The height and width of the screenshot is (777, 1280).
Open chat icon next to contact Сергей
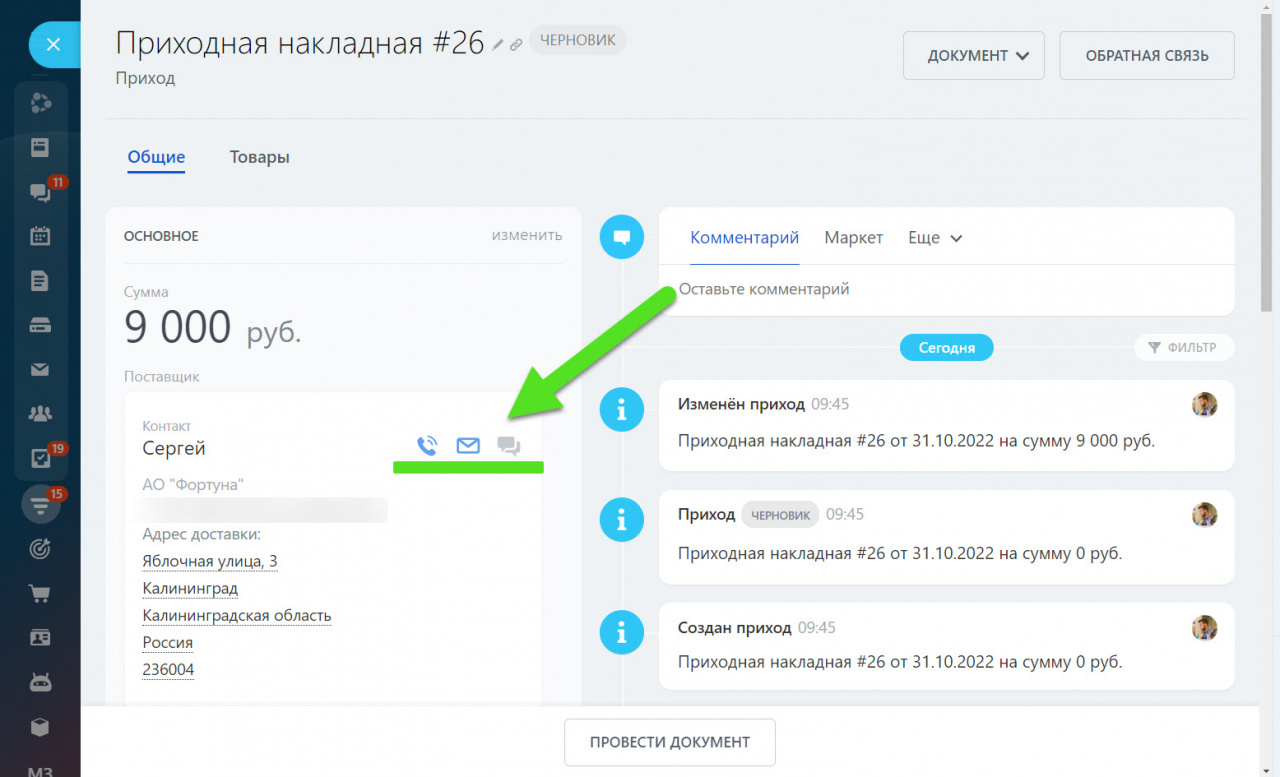tap(509, 446)
